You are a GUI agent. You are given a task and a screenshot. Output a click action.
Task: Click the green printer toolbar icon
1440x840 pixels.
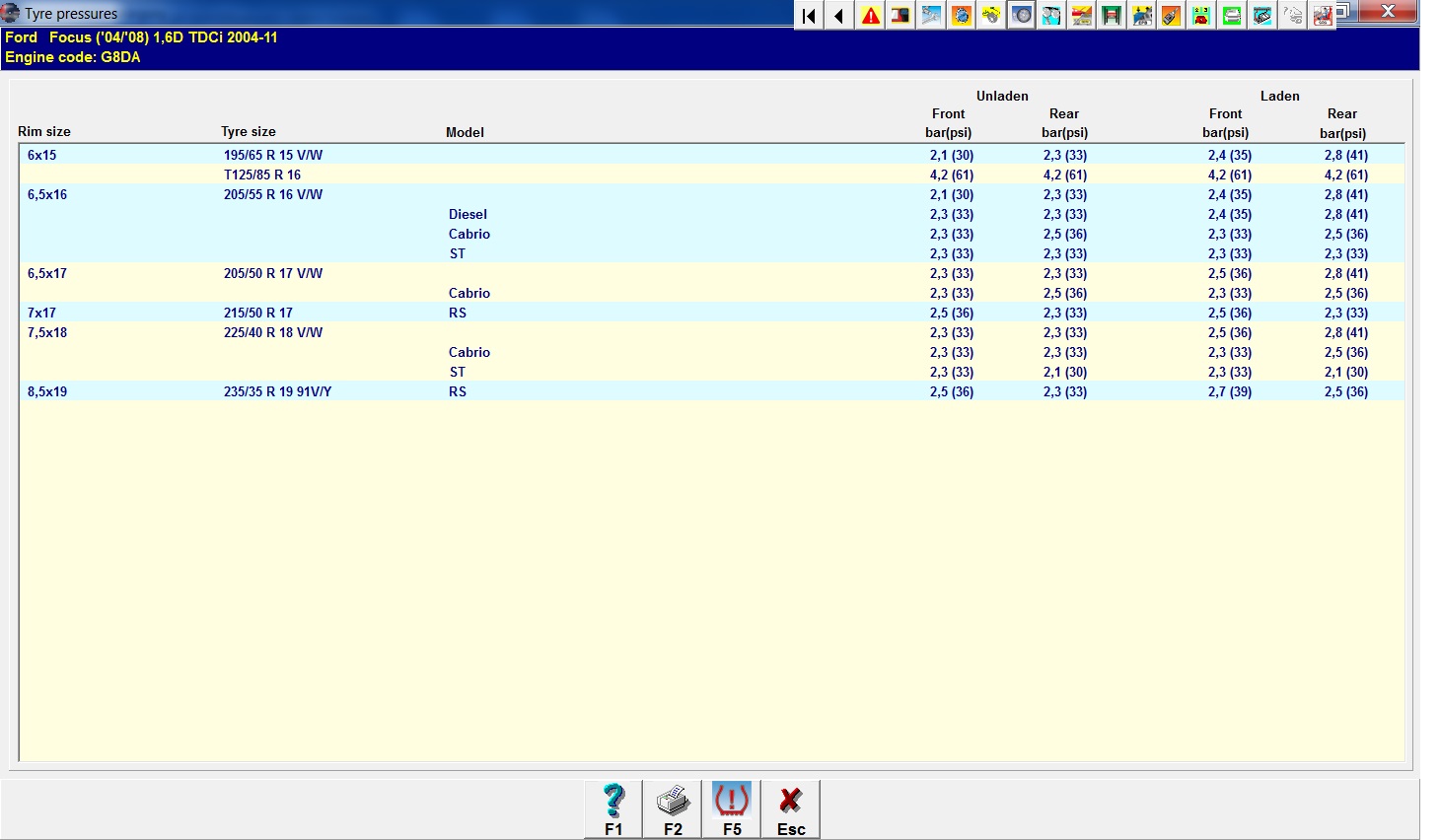coord(1232,15)
